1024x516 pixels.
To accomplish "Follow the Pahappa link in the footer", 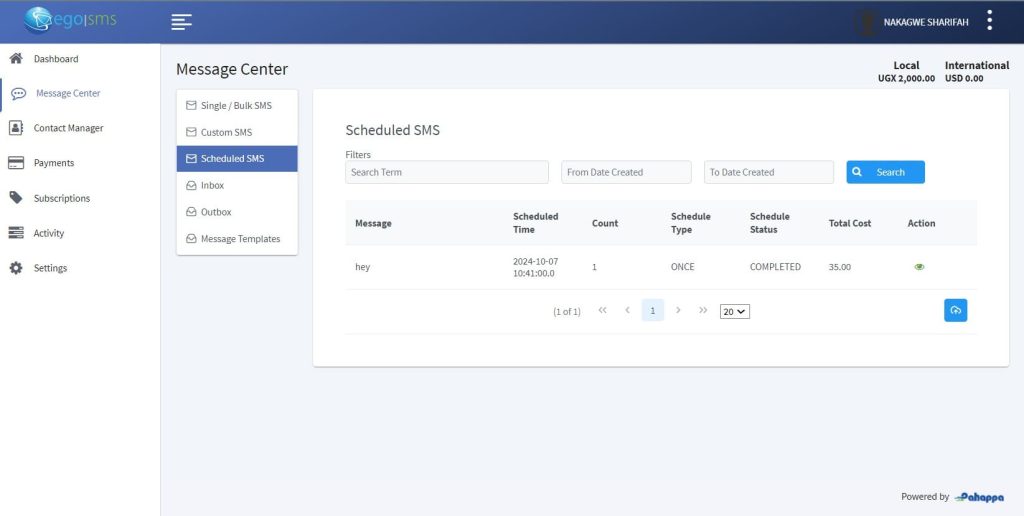I will point(979,497).
